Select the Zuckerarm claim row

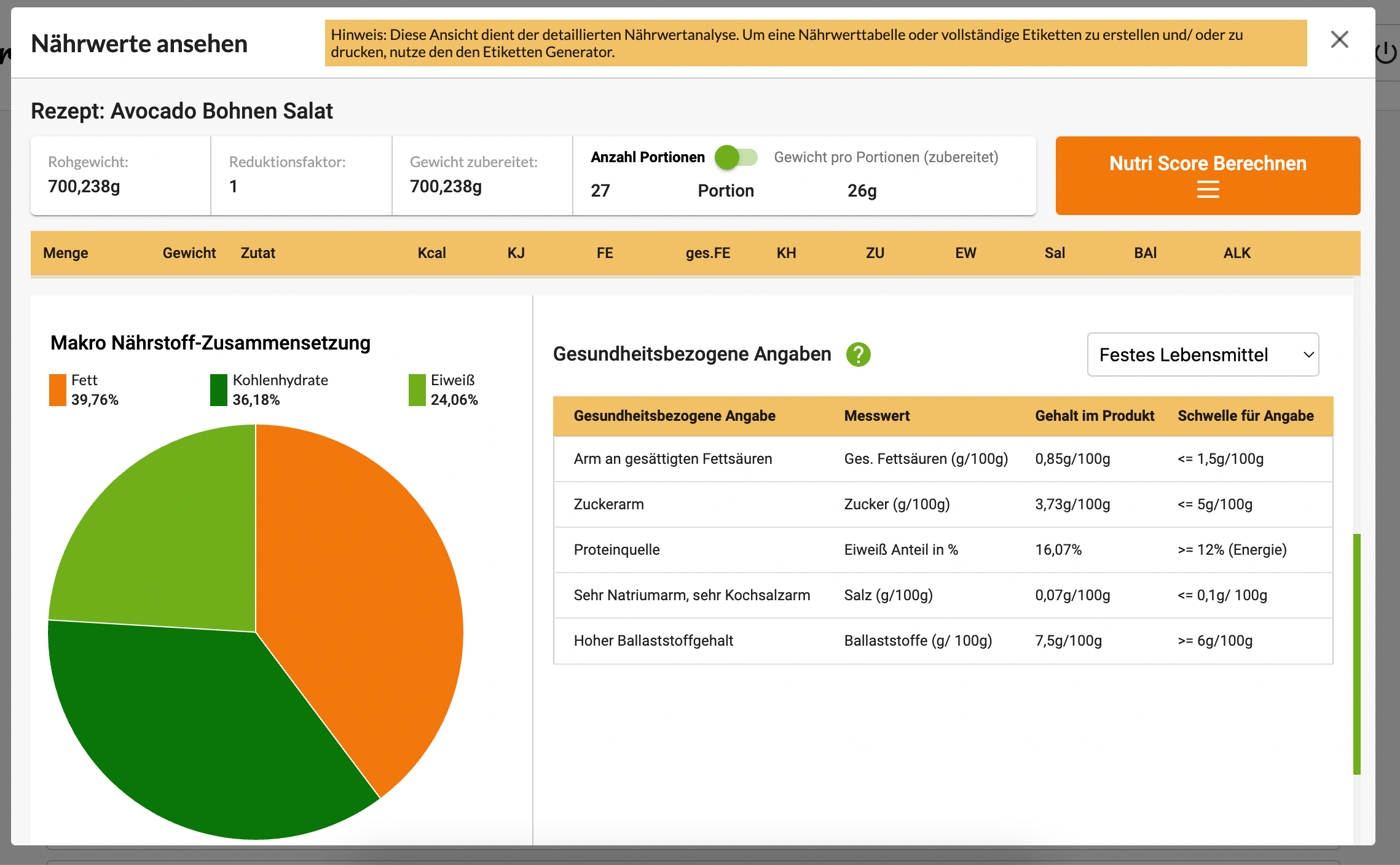(x=943, y=504)
